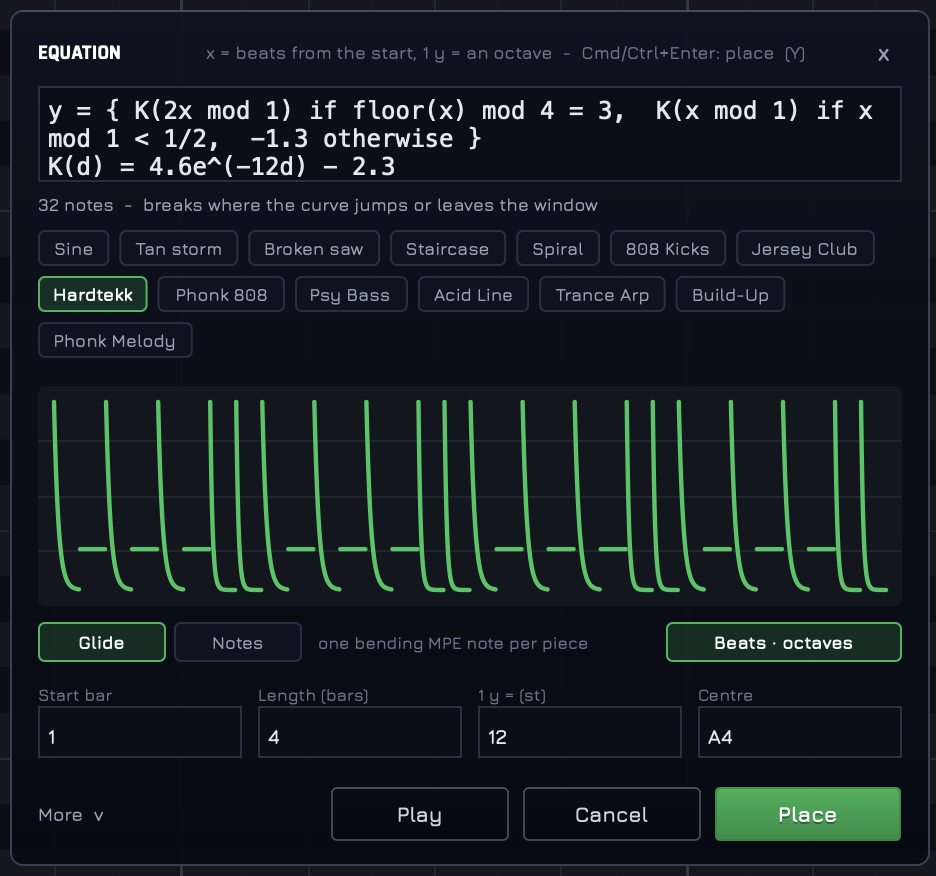The width and height of the screenshot is (936, 876).
Task: Edit the 1 y = (st) semitones field
Action: pos(580,732)
